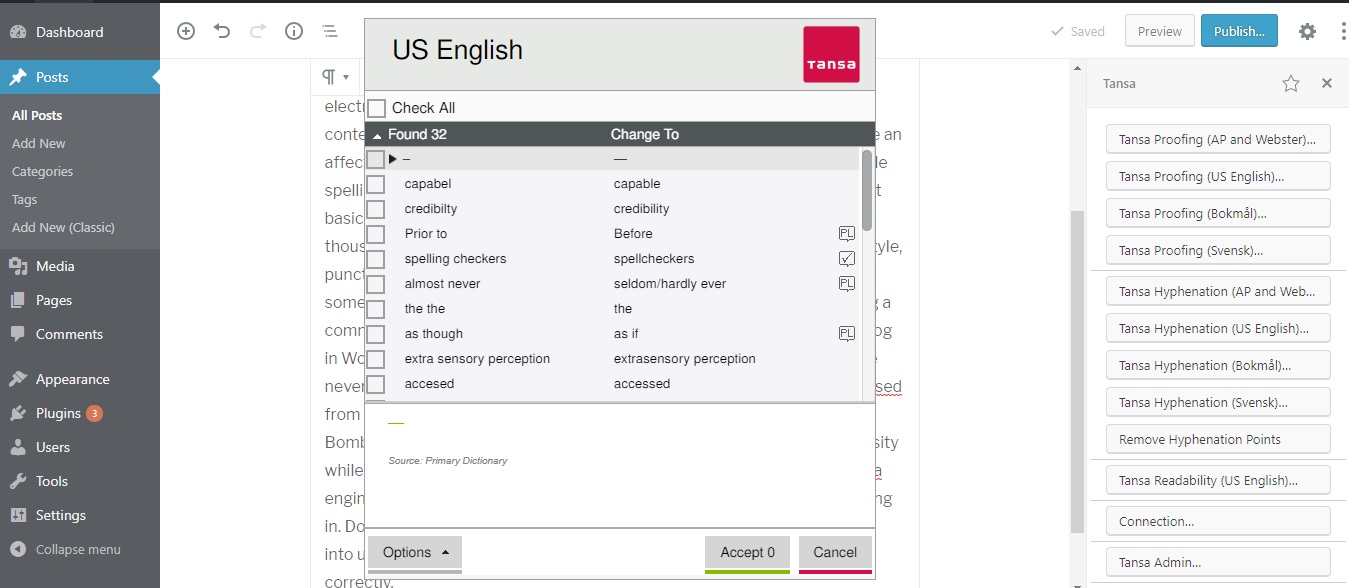Image resolution: width=1349 pixels, height=588 pixels.
Task: Click Remove Hyphenation Points button
Action: (x=1218, y=439)
